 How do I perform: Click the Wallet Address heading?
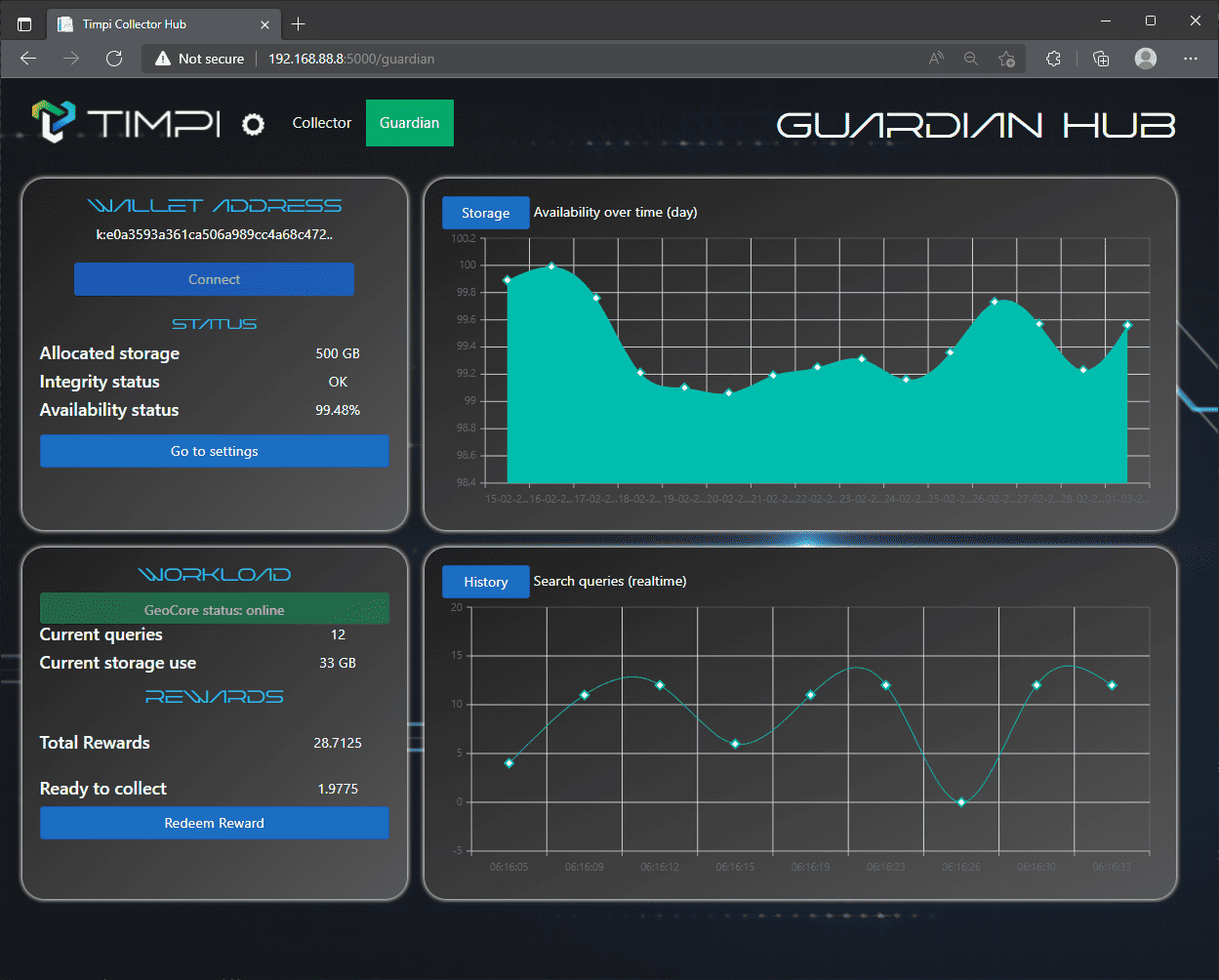pos(215,206)
